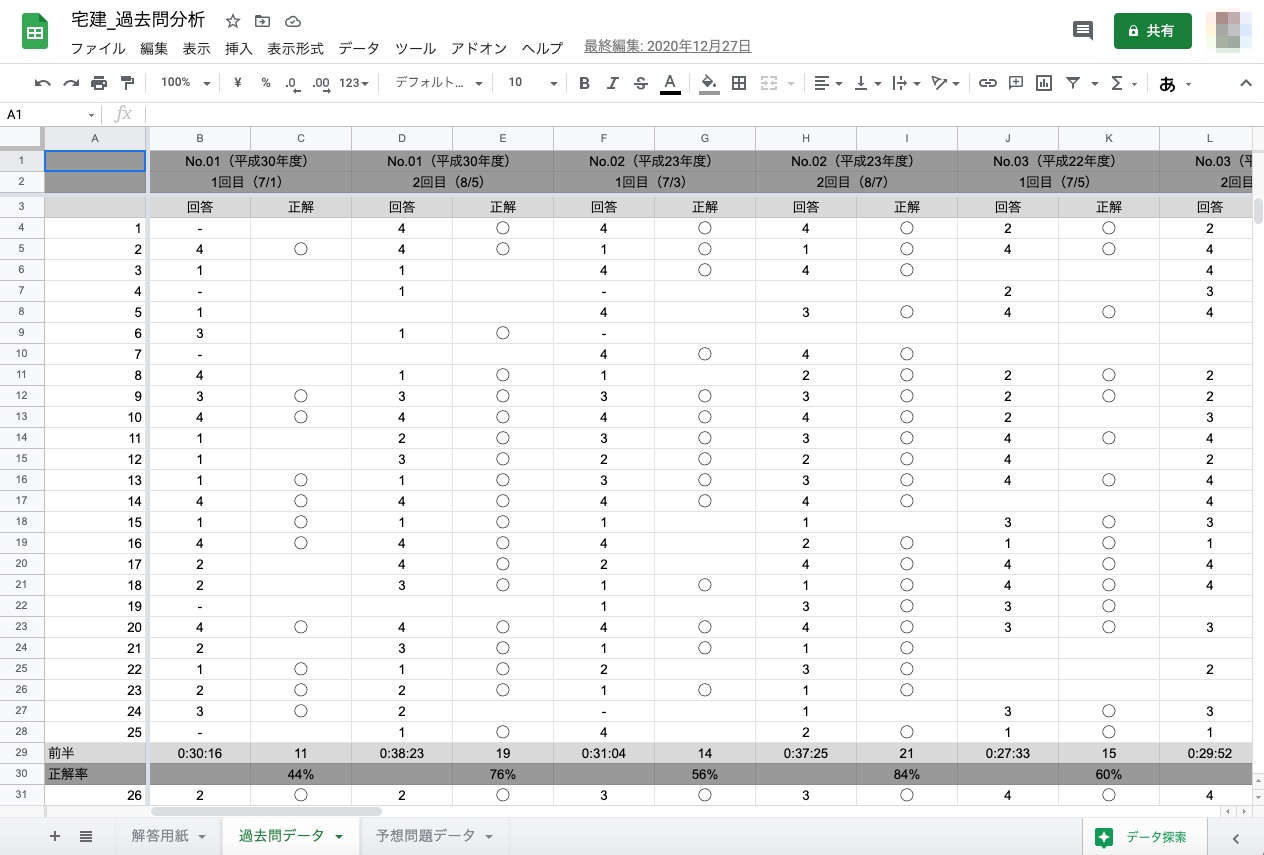The image size is (1264, 855).
Task: Open the 123 number format dropdown
Action: point(354,83)
